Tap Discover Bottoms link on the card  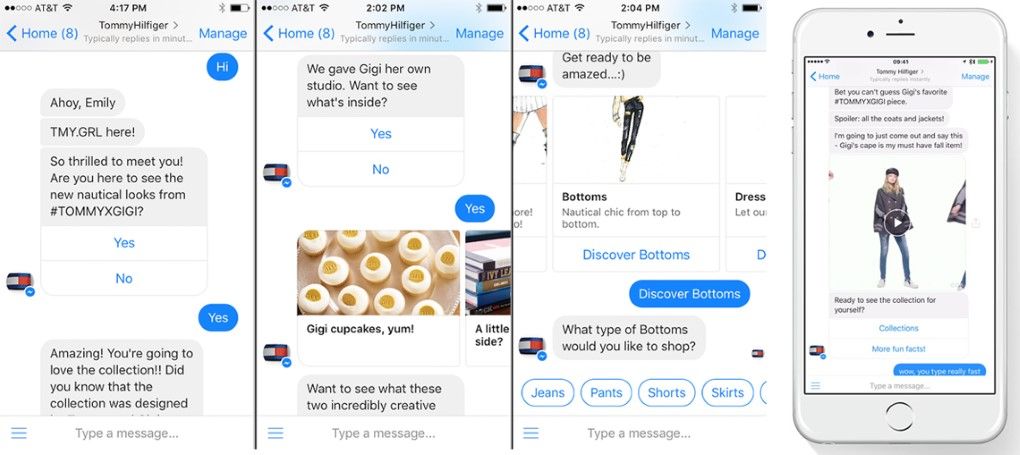pos(636,255)
